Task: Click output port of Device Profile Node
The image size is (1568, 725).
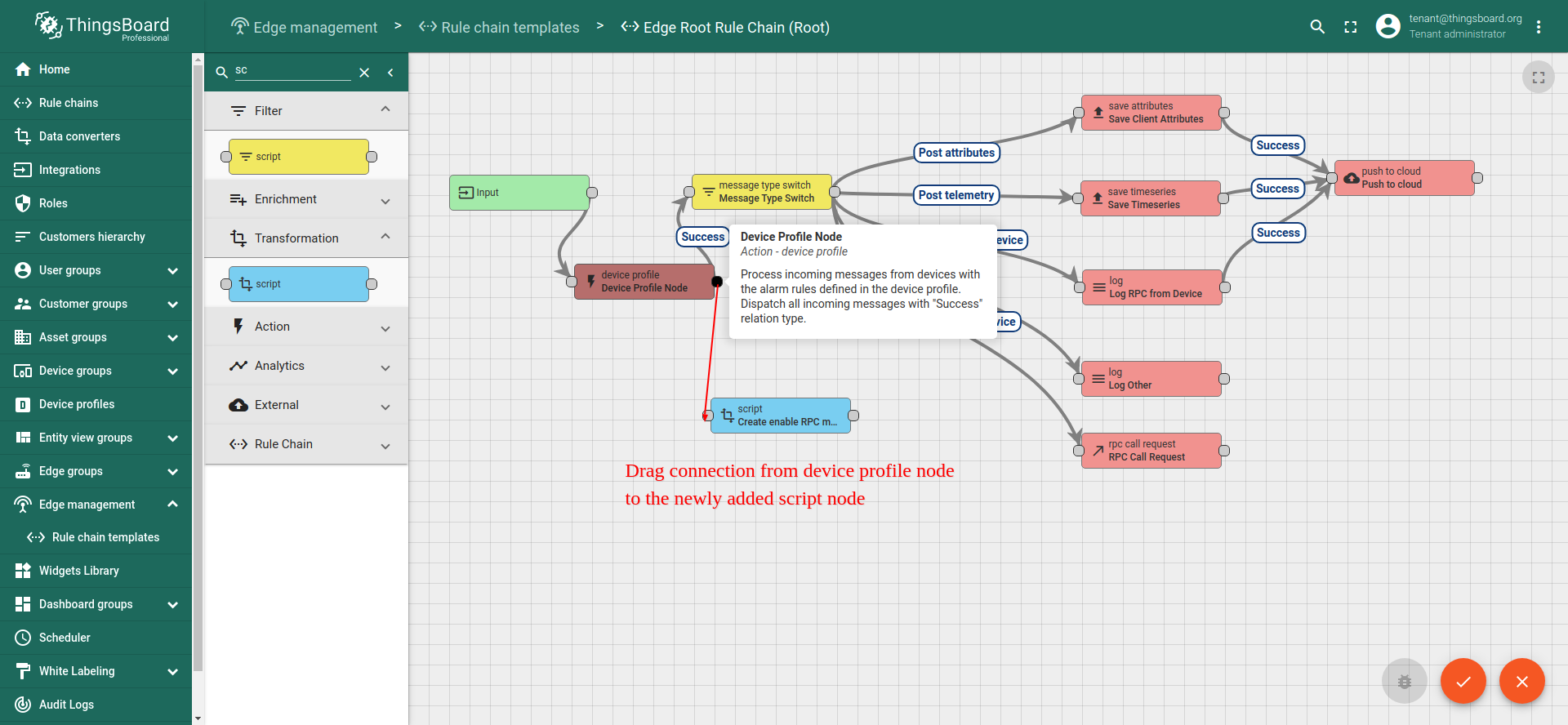Action: click(x=717, y=282)
